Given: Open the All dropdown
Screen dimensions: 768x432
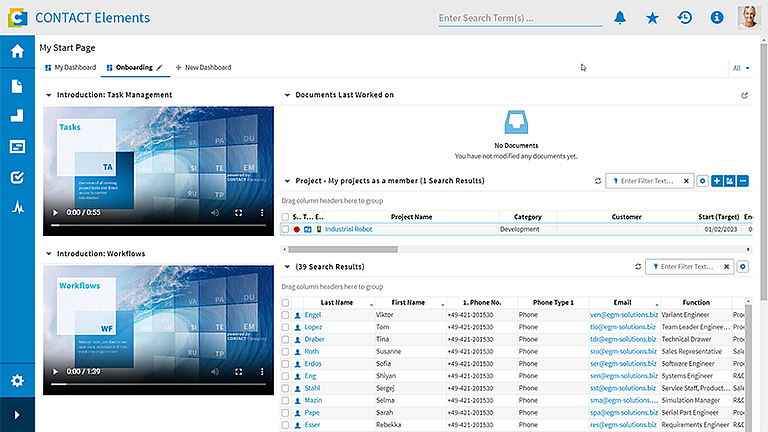Looking at the screenshot, I should click(741, 68).
